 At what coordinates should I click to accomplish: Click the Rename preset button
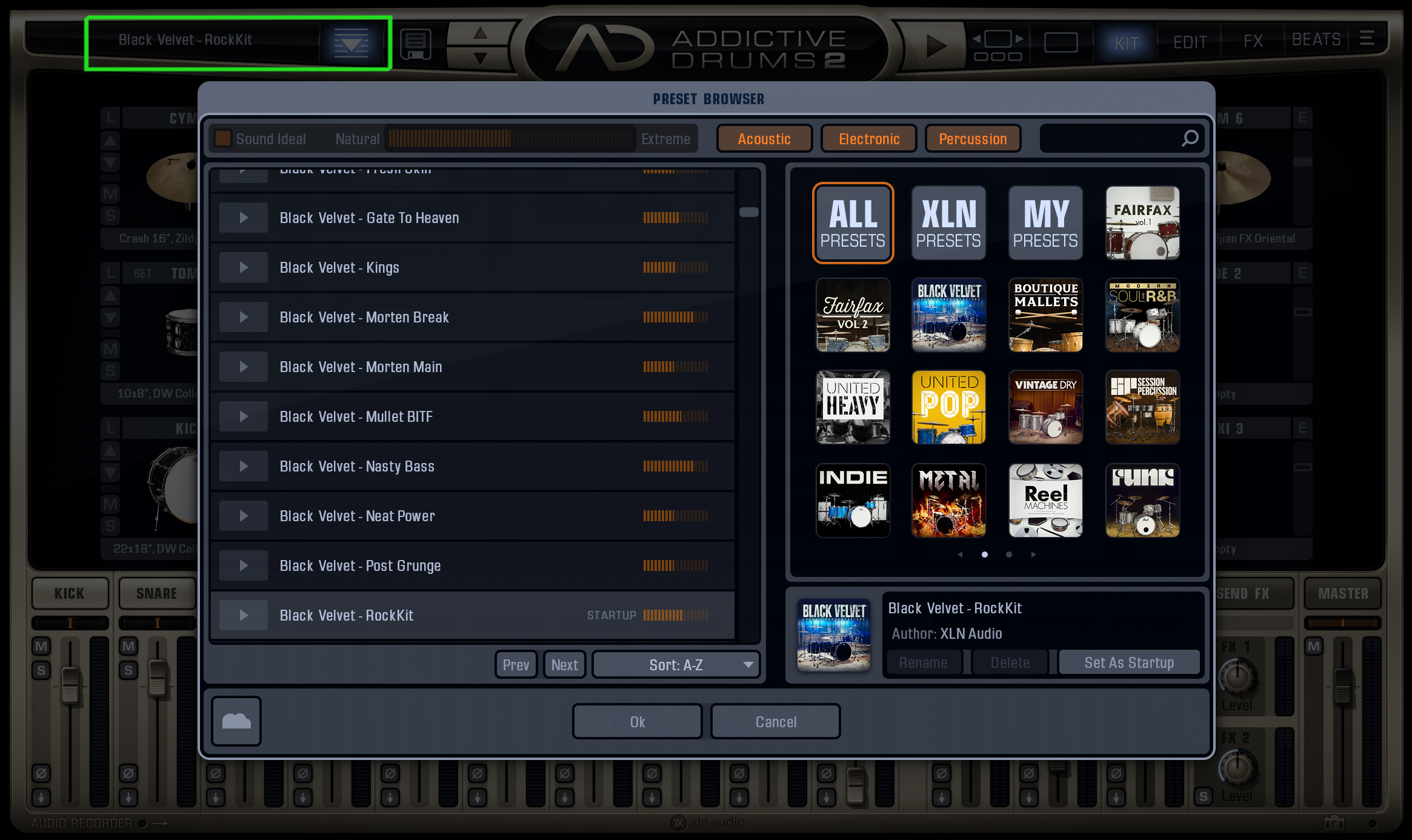coord(923,662)
